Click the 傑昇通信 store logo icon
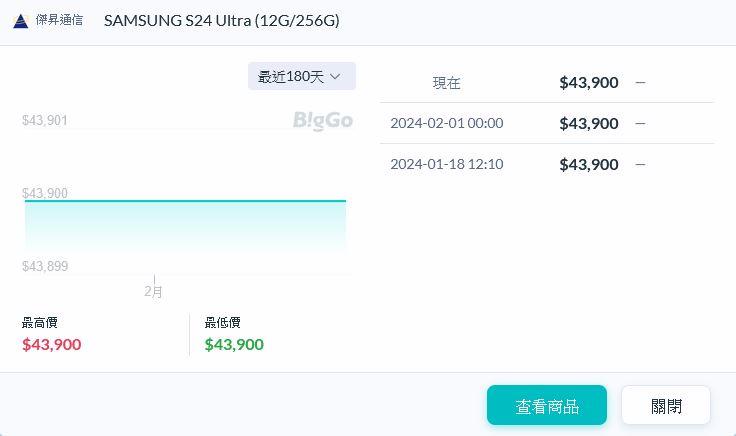The image size is (736, 436). [20, 21]
